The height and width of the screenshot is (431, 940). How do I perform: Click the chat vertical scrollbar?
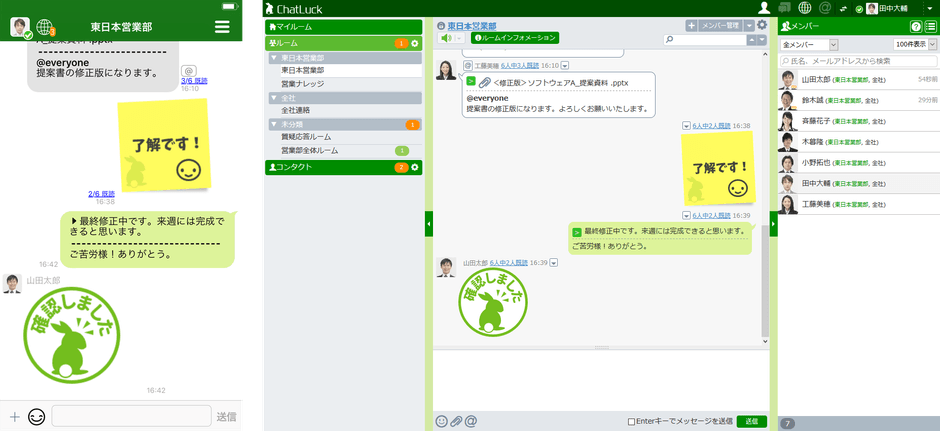point(764,281)
